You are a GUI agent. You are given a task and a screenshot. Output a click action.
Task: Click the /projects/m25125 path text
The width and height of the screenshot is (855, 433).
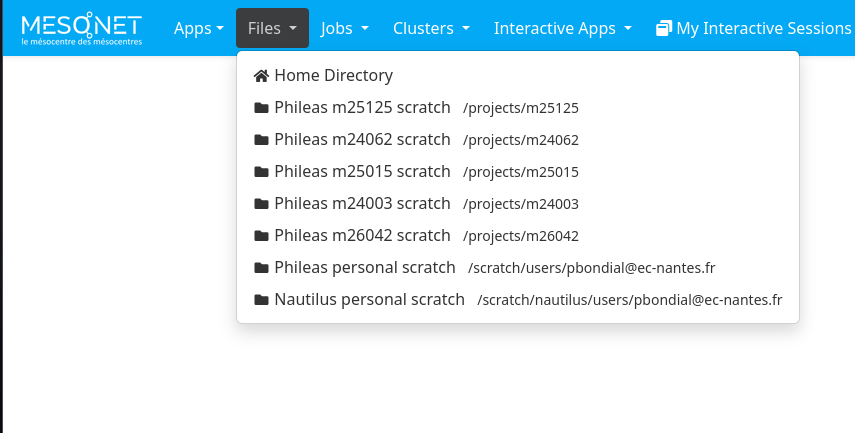[521, 108]
